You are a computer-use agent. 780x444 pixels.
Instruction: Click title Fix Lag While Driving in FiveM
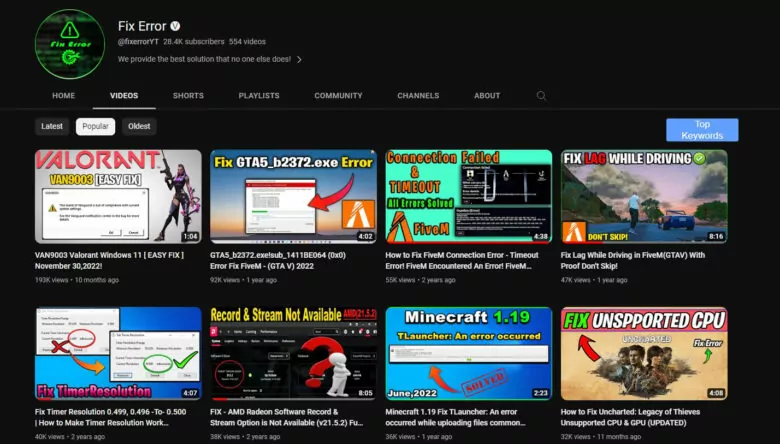[x=633, y=261]
